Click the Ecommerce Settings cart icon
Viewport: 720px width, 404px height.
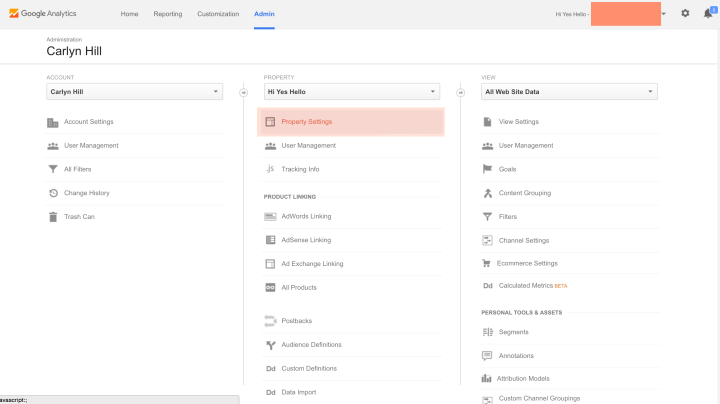tap(486, 264)
